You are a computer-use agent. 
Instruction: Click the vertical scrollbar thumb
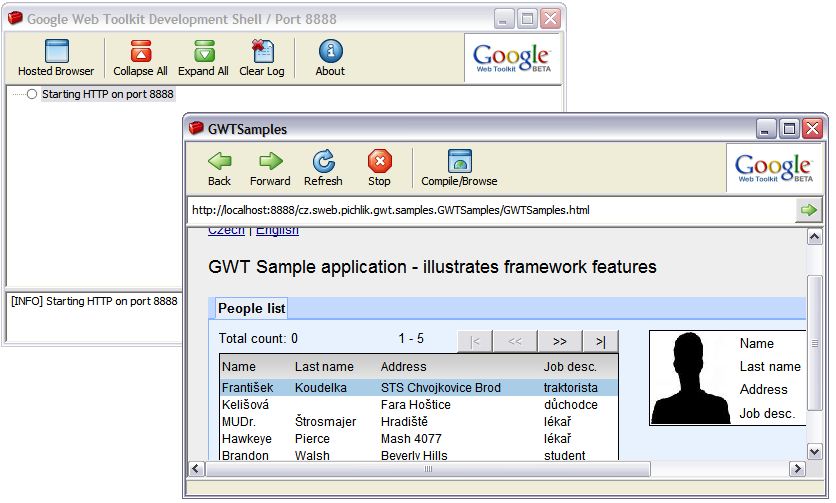[x=814, y=343]
